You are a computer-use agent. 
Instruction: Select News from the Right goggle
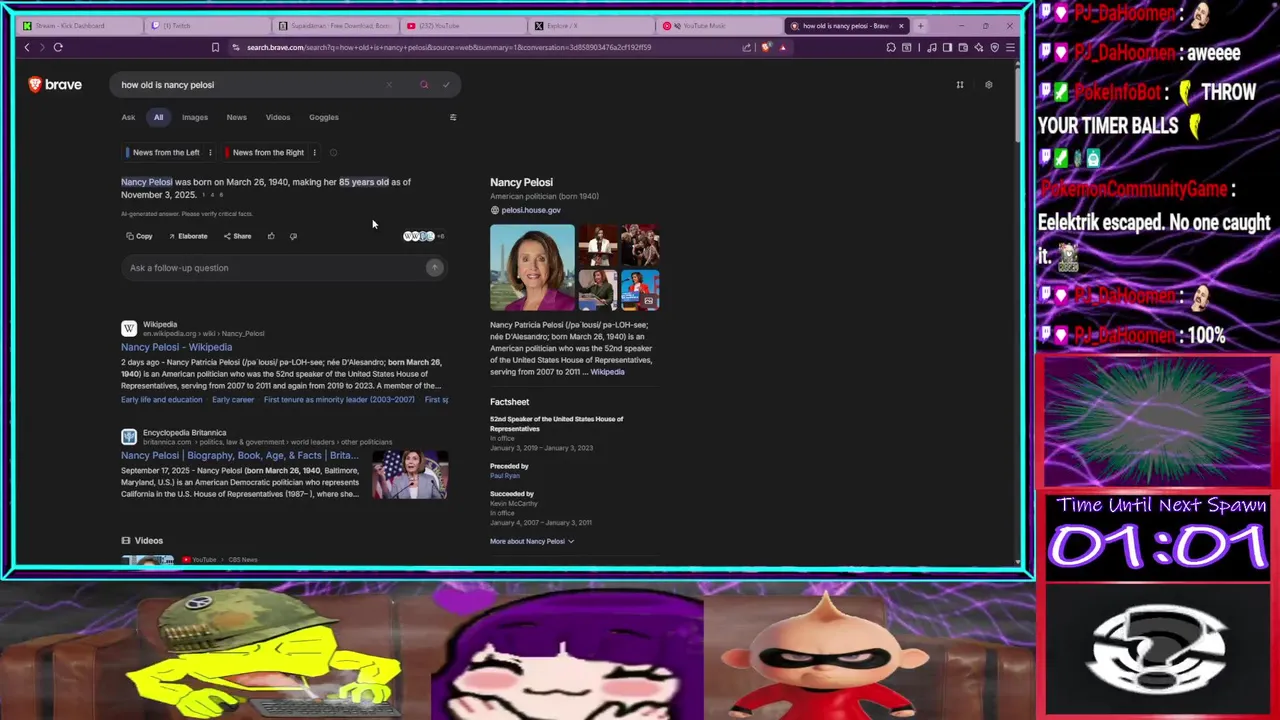pos(267,153)
